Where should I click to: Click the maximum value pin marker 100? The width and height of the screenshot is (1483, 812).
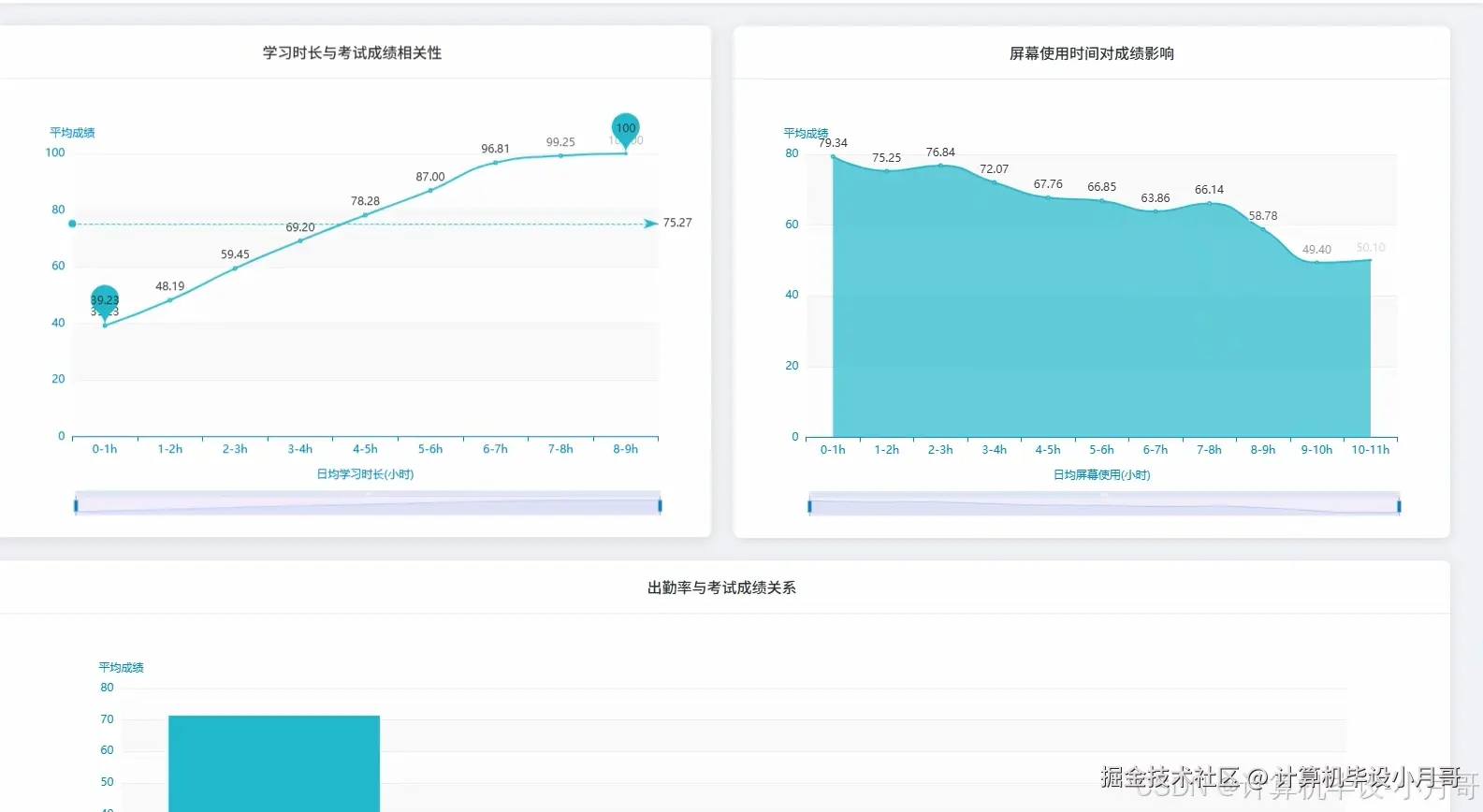click(626, 129)
